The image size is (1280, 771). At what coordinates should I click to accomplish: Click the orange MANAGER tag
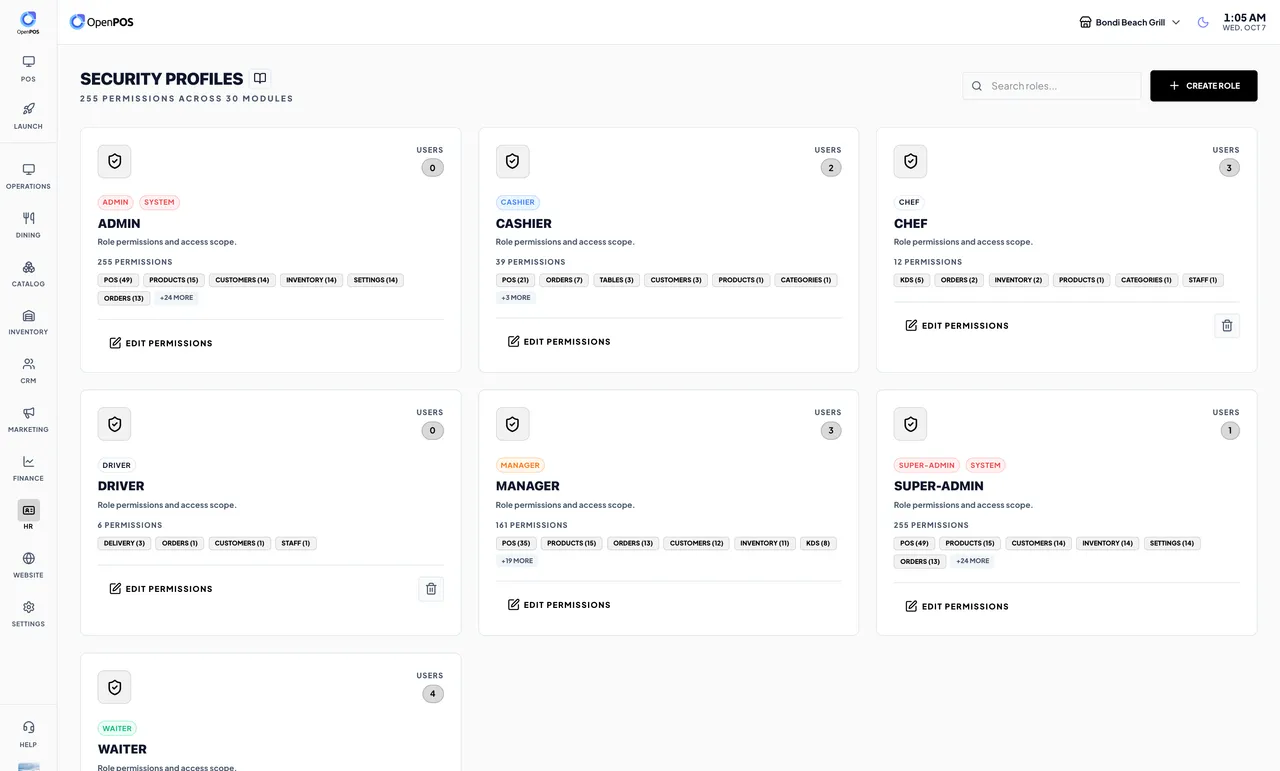(x=520, y=465)
